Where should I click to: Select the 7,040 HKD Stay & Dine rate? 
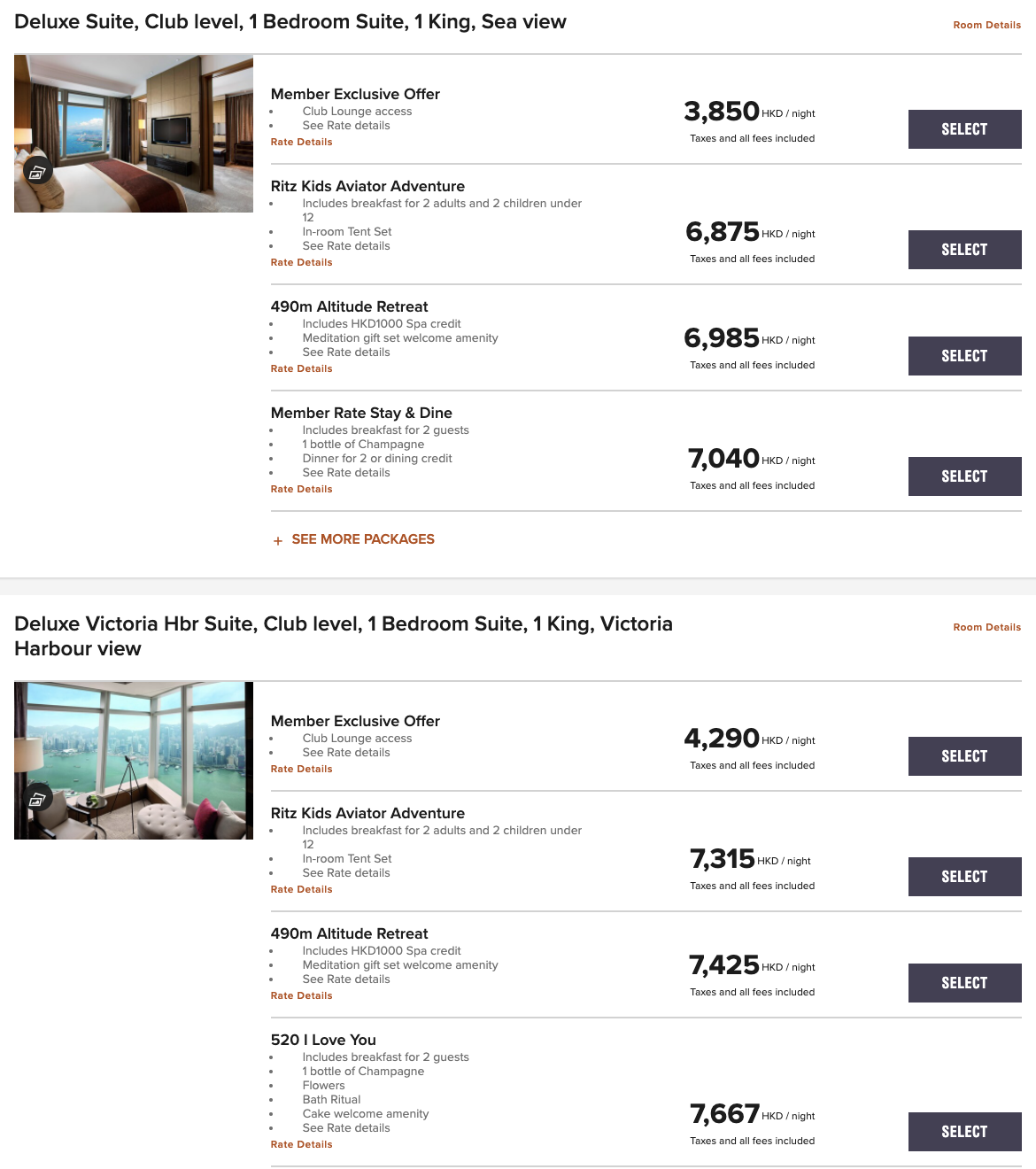click(964, 476)
